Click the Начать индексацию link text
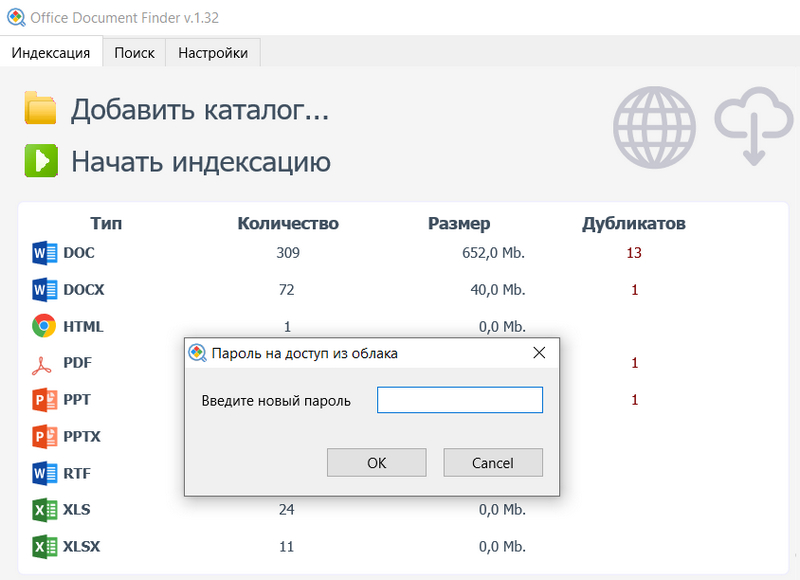800x580 pixels. click(200, 162)
